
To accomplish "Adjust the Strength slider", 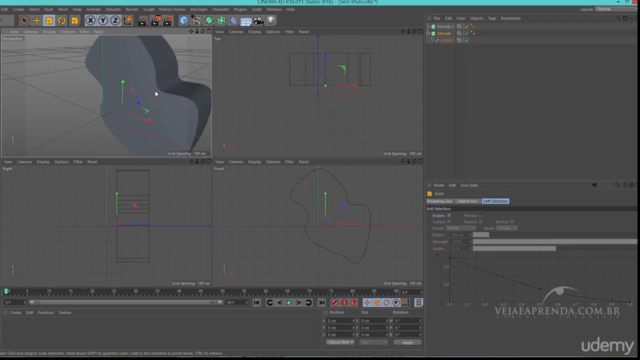I will tap(555, 242).
